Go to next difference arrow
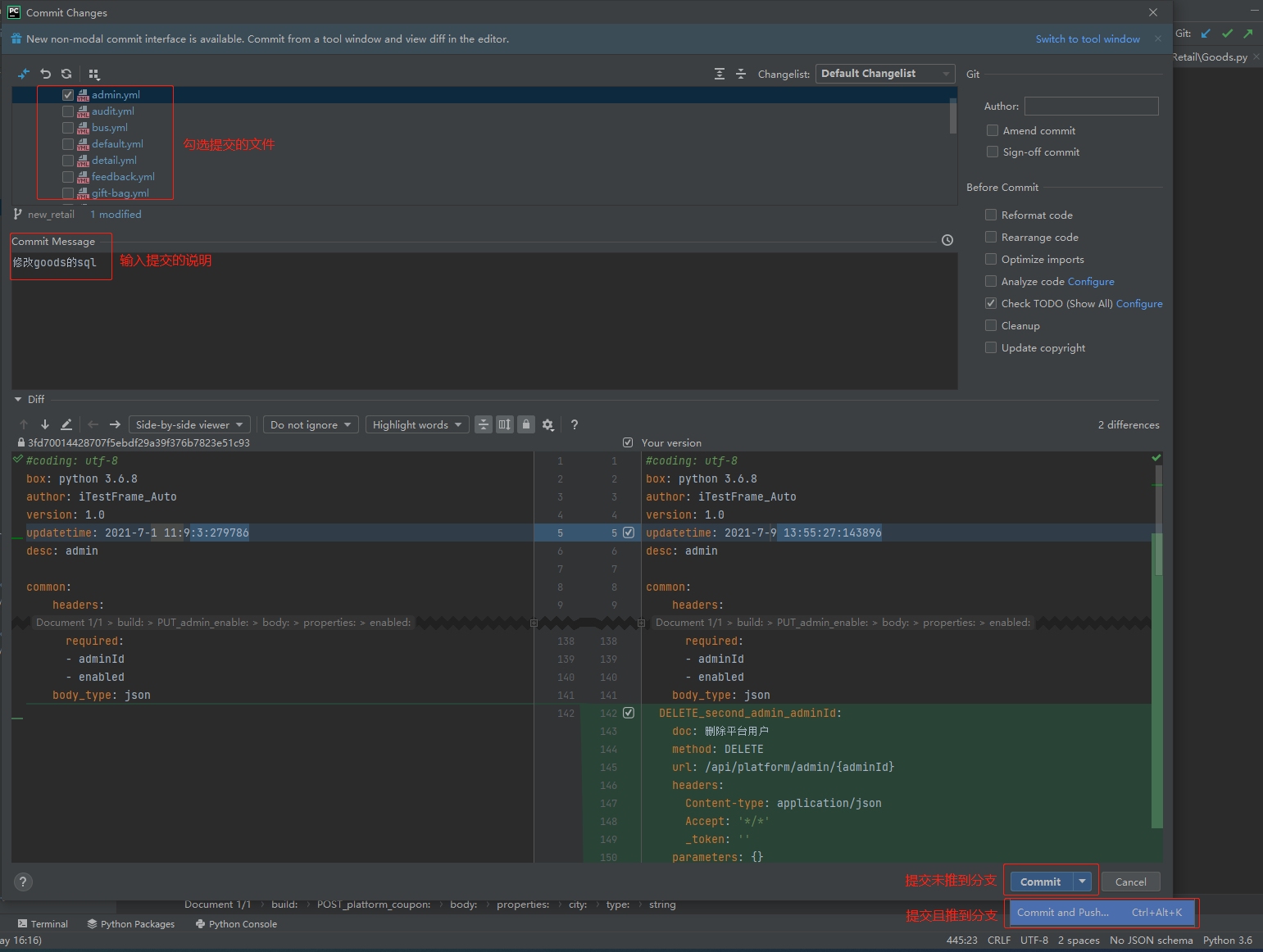This screenshot has height=952, width=1263. pyautogui.click(x=45, y=424)
